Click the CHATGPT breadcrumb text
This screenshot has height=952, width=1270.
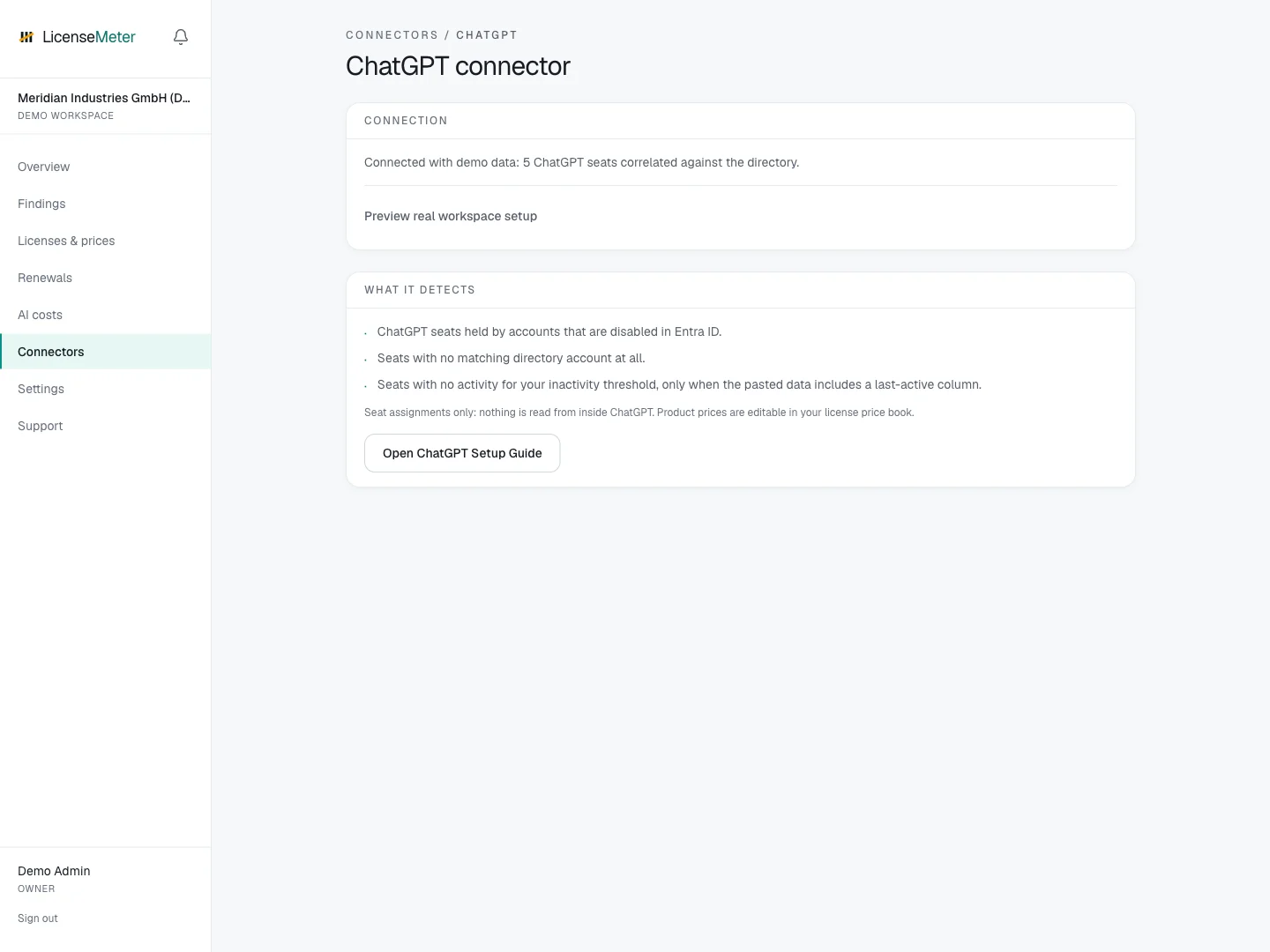[487, 35]
